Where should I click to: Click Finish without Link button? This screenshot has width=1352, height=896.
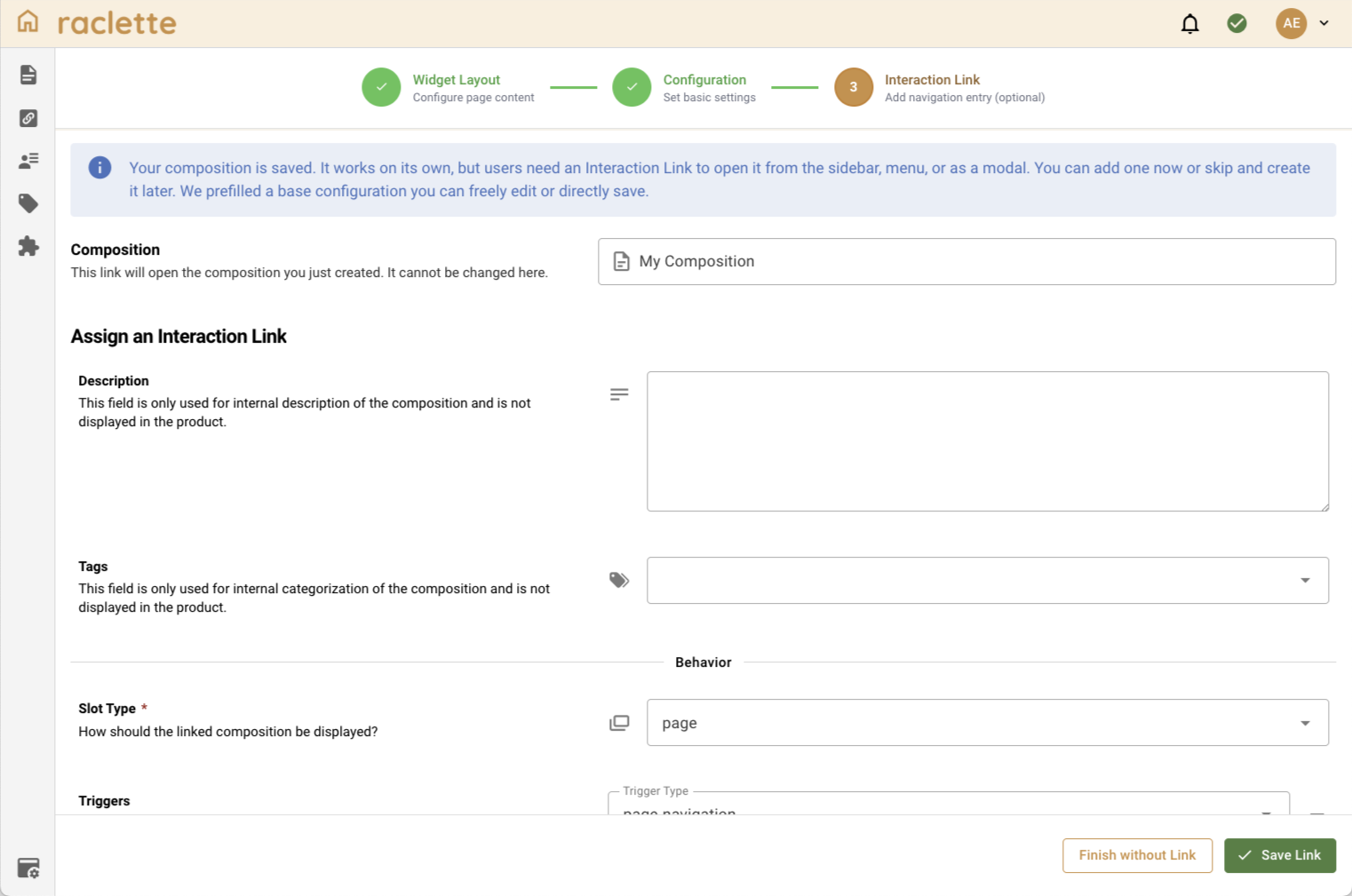tap(1137, 855)
